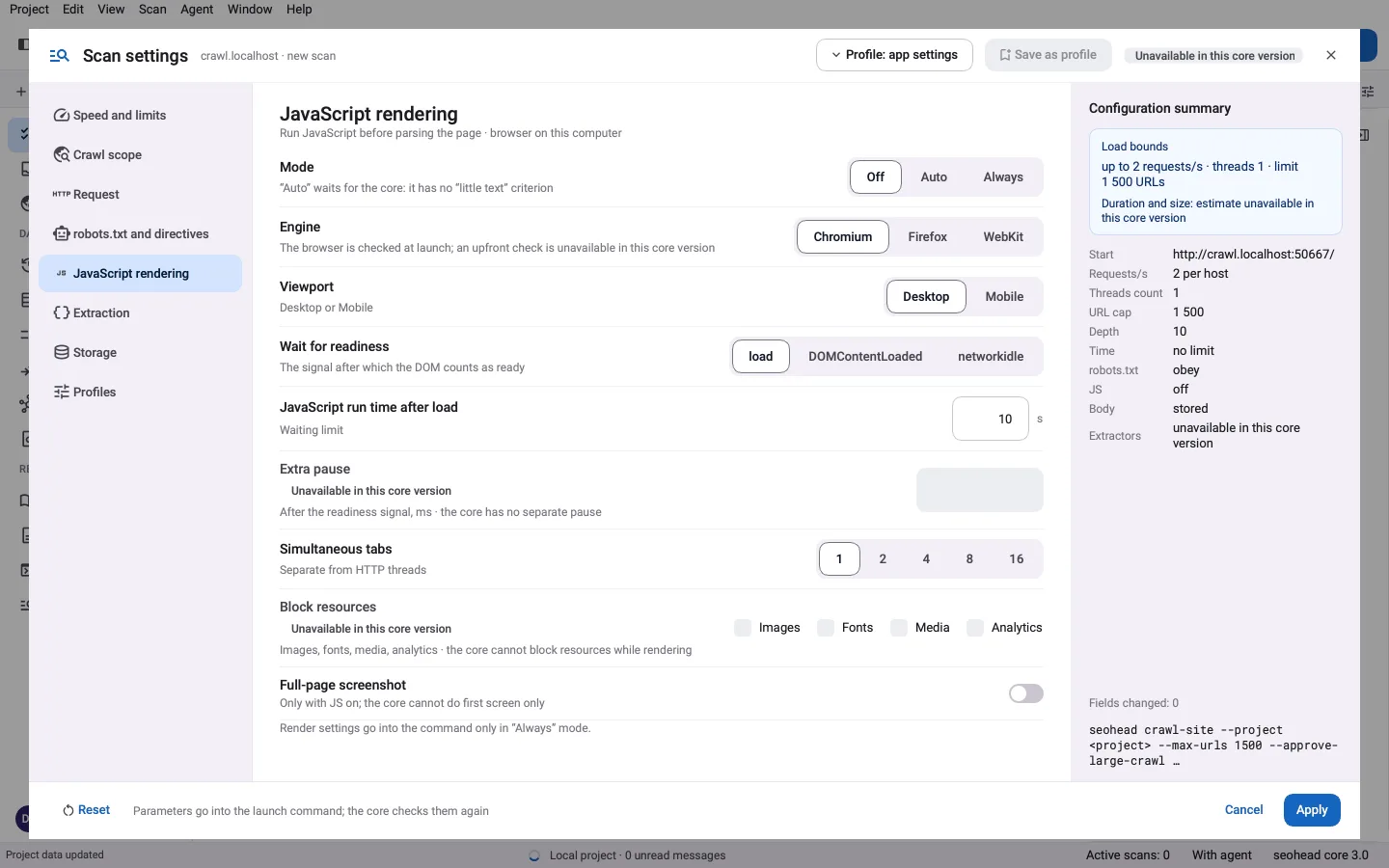Choose WebKit as the engine

coord(1003,237)
